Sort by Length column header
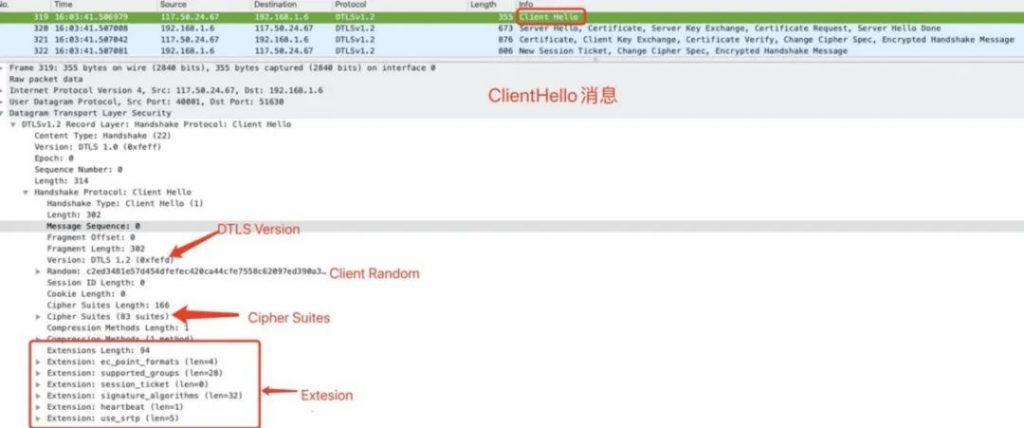 pos(483,5)
